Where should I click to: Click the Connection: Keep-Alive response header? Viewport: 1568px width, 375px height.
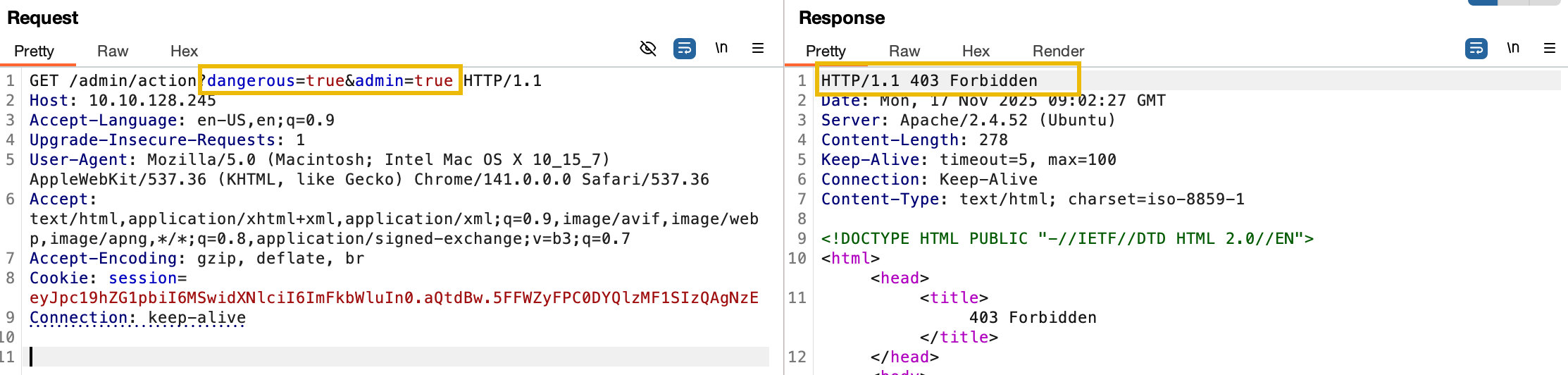[929, 179]
